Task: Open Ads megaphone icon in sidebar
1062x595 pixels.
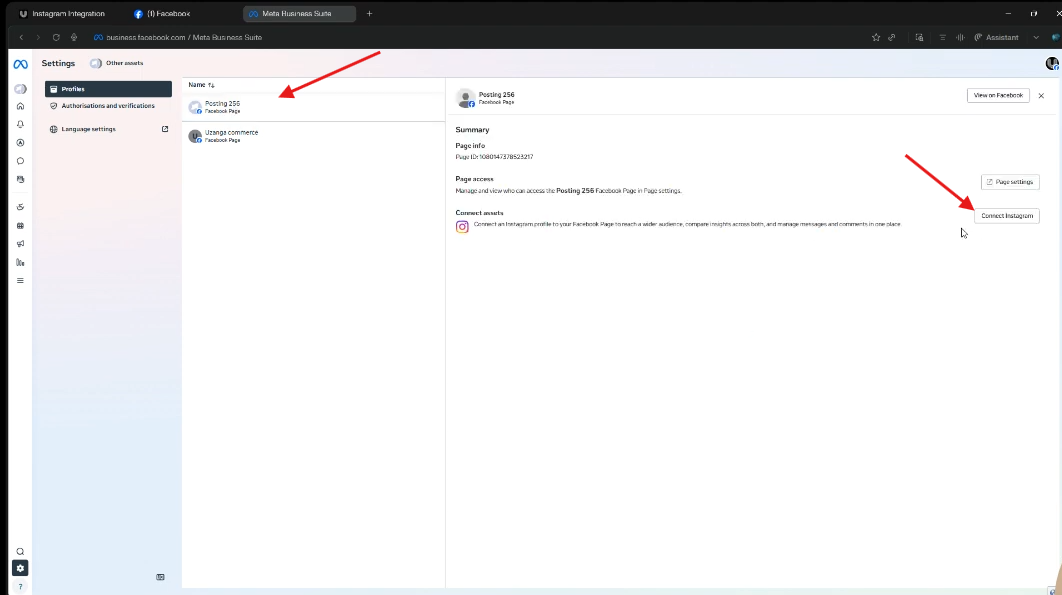Action: (x=20, y=244)
